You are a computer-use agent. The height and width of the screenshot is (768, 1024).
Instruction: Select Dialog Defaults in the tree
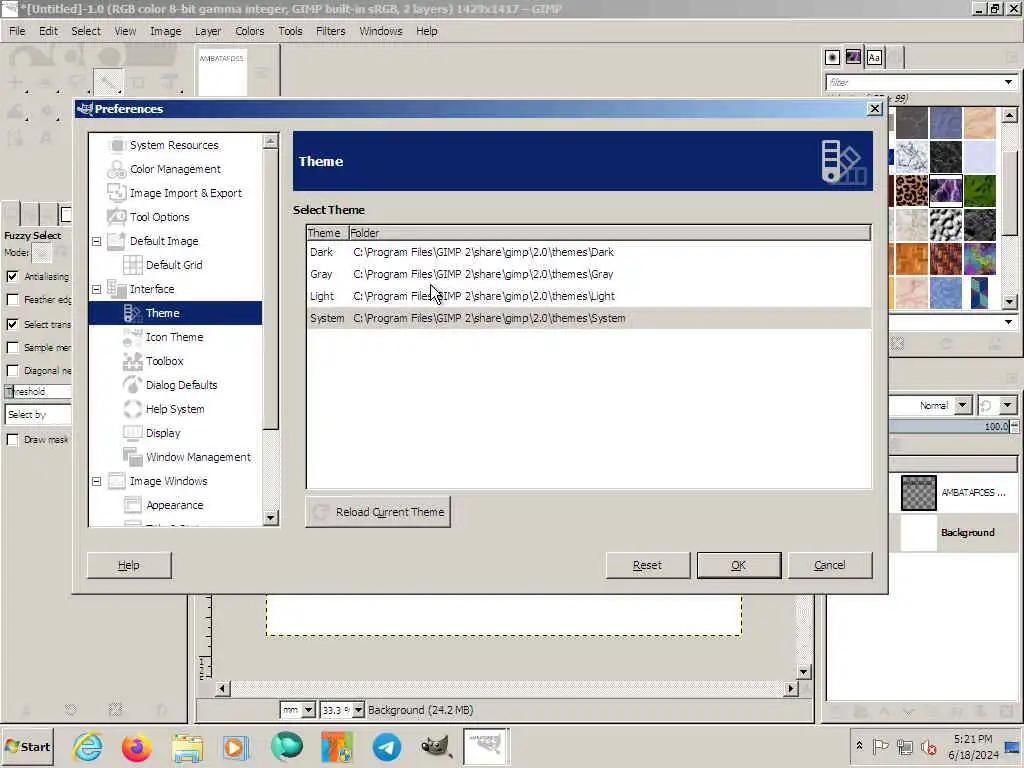pos(182,385)
